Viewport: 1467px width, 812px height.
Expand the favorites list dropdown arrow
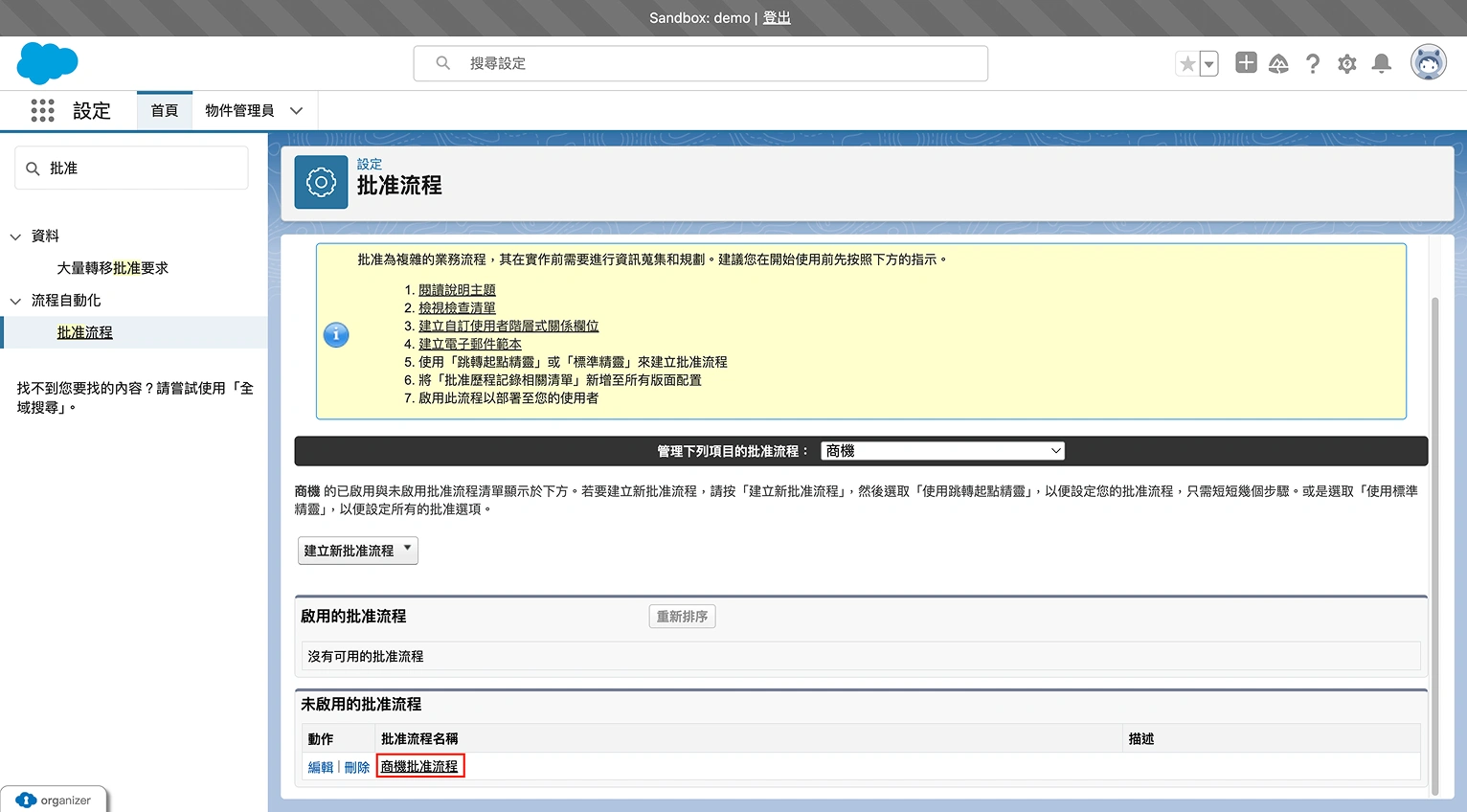[x=1209, y=64]
